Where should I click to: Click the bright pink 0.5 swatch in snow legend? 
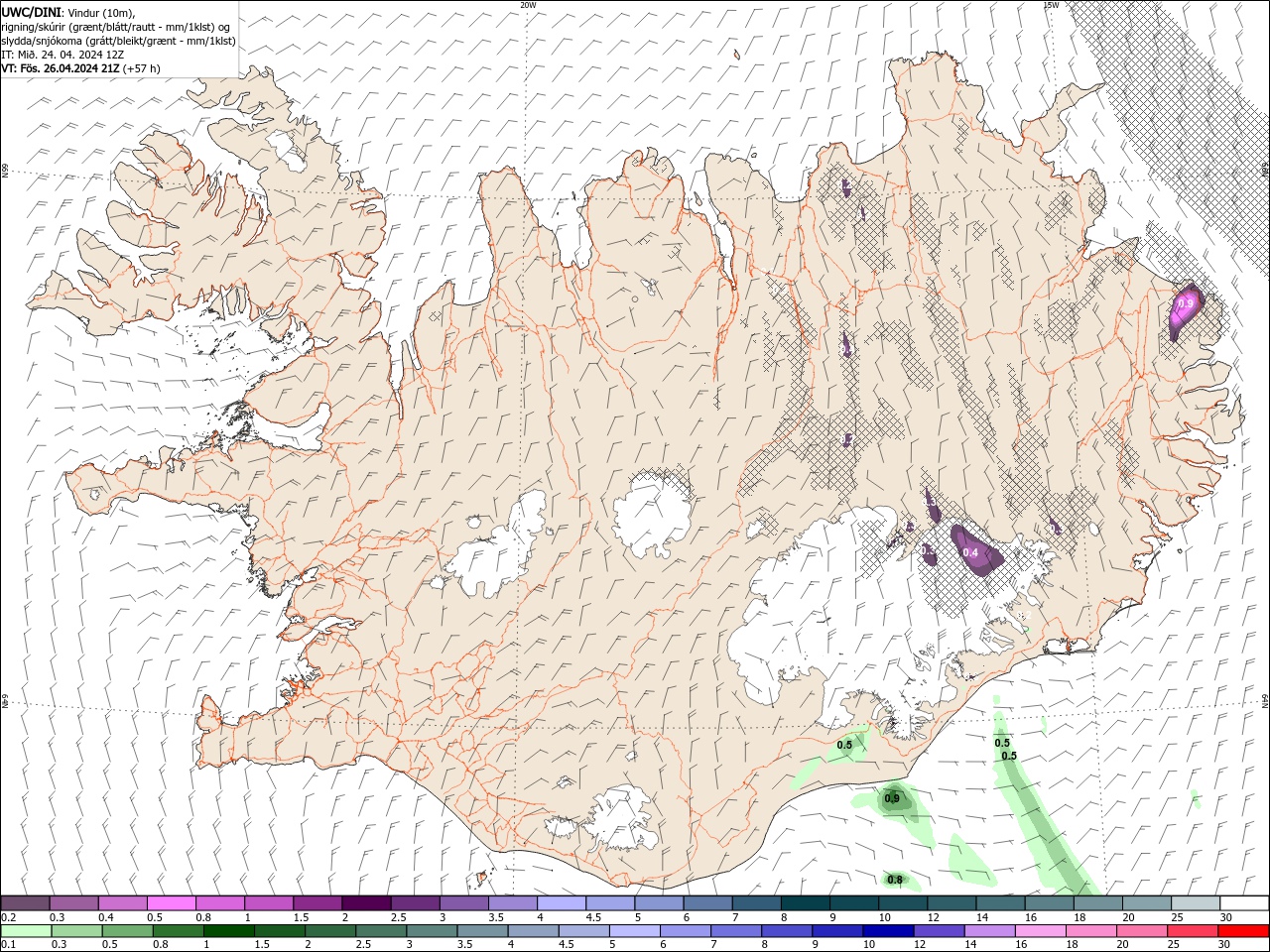pyautogui.click(x=172, y=902)
